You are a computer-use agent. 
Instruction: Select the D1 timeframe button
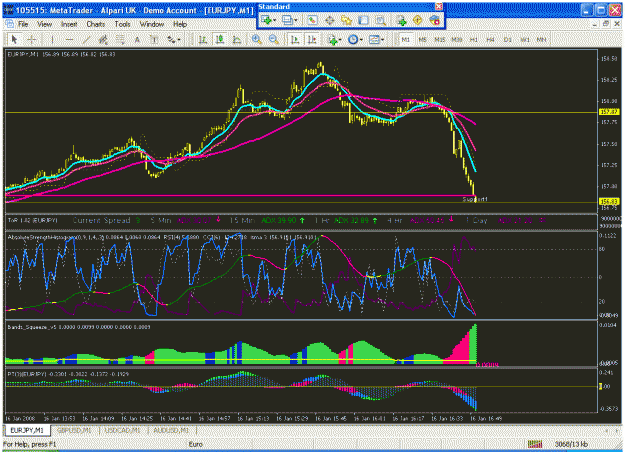pos(507,39)
